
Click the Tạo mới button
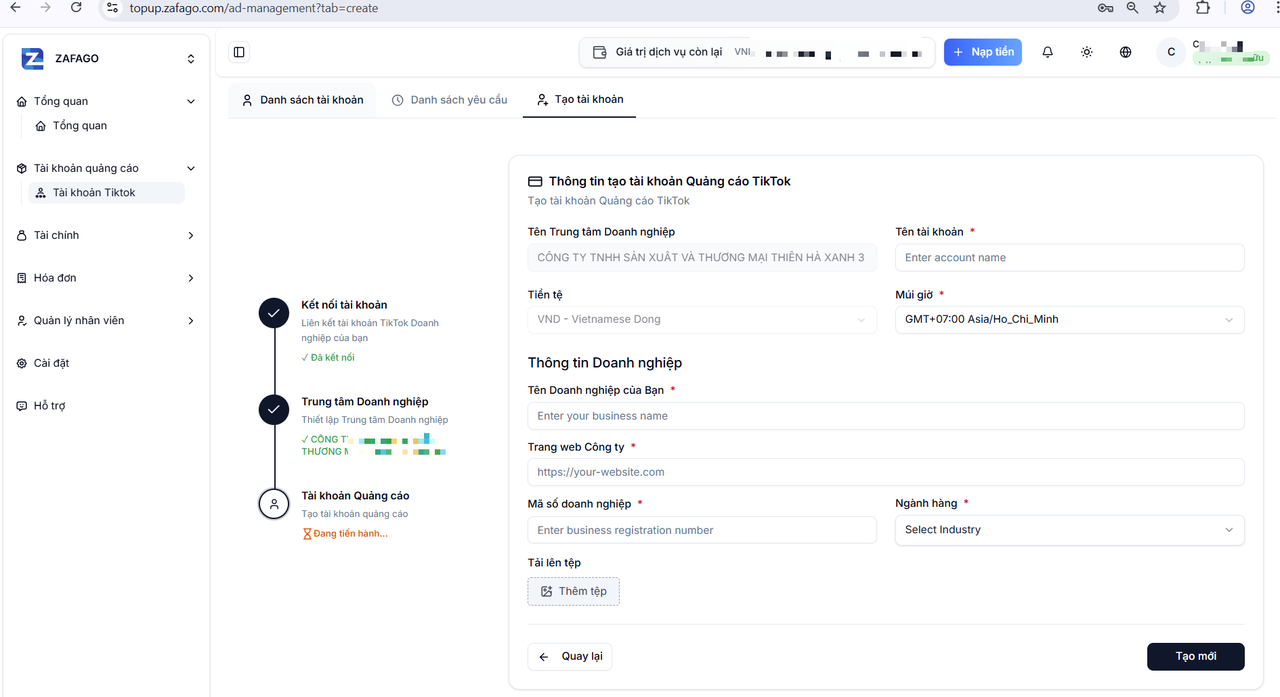[1196, 657]
